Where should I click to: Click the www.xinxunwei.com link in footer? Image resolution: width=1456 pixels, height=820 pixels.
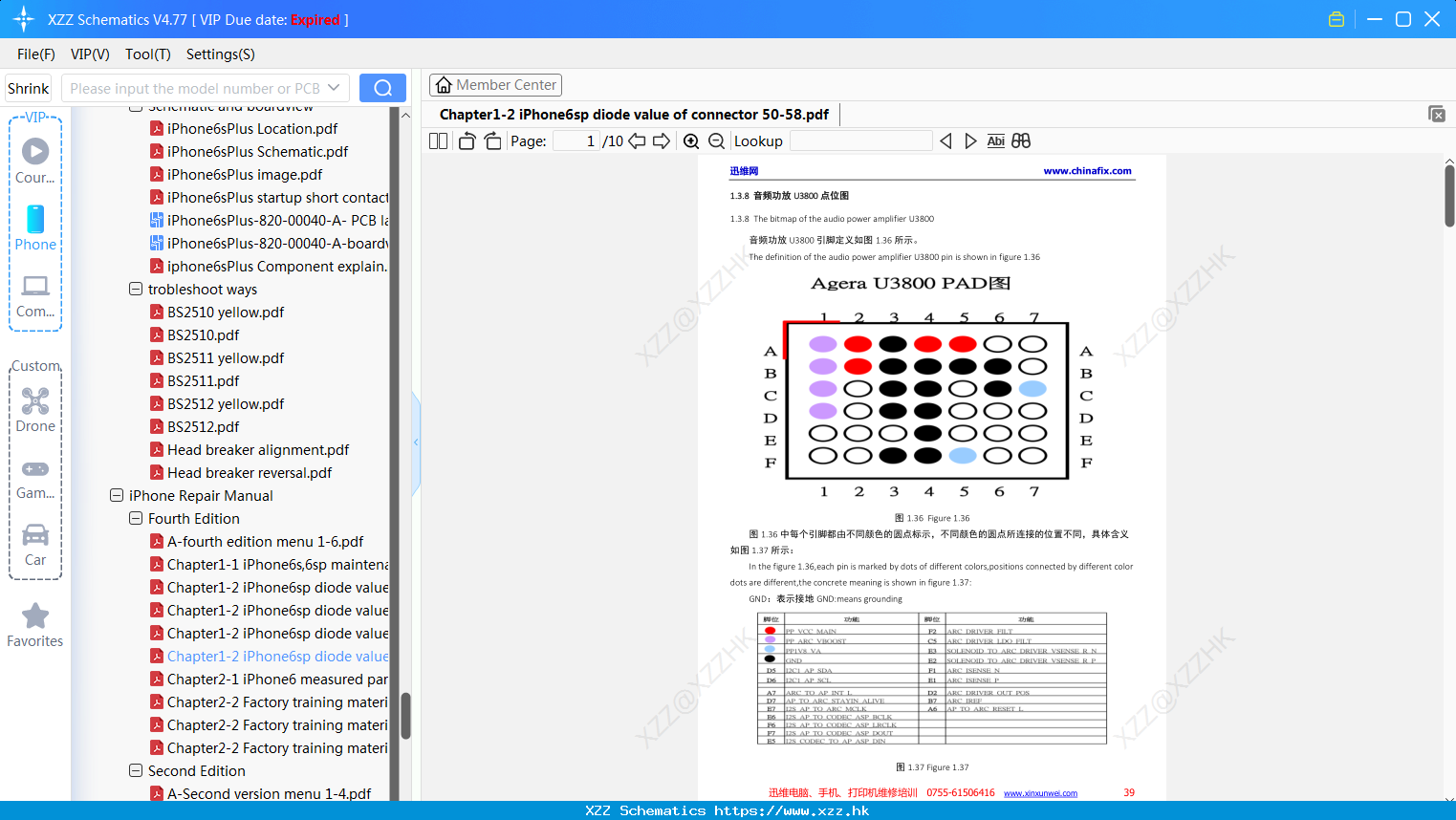tap(1040, 793)
